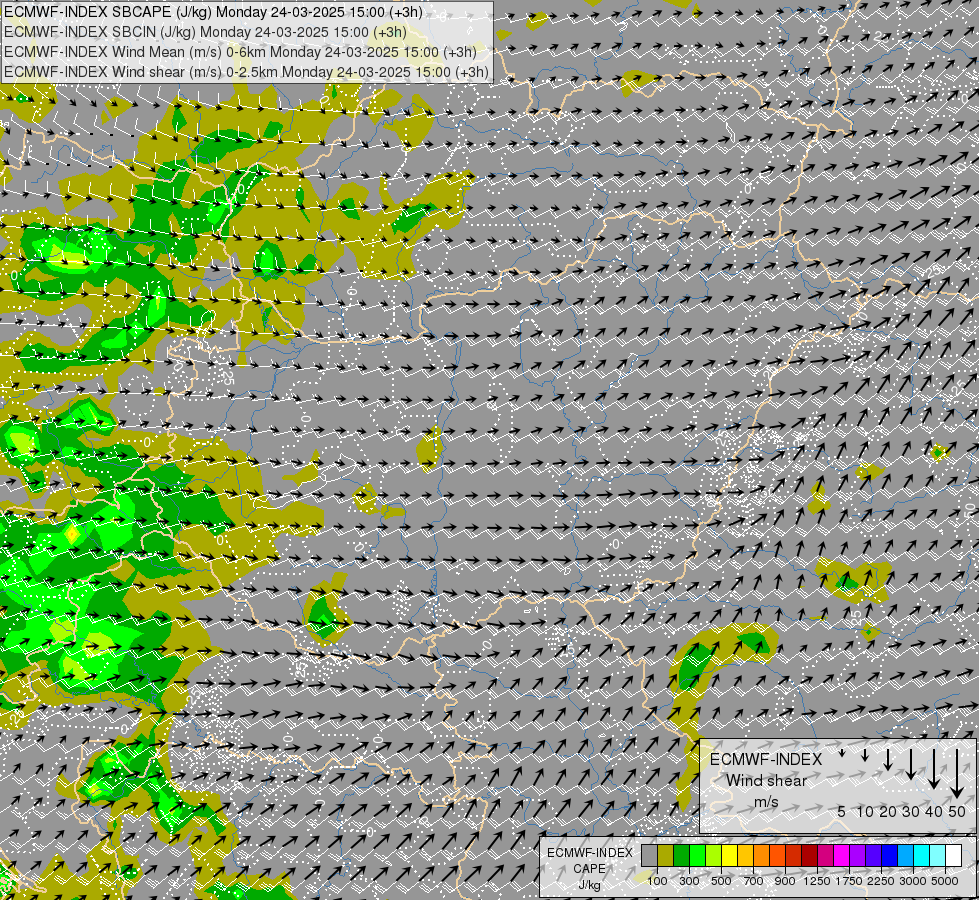Click the '2250' CAPE scale value
Viewport: 979px width, 900px height.
881,881
